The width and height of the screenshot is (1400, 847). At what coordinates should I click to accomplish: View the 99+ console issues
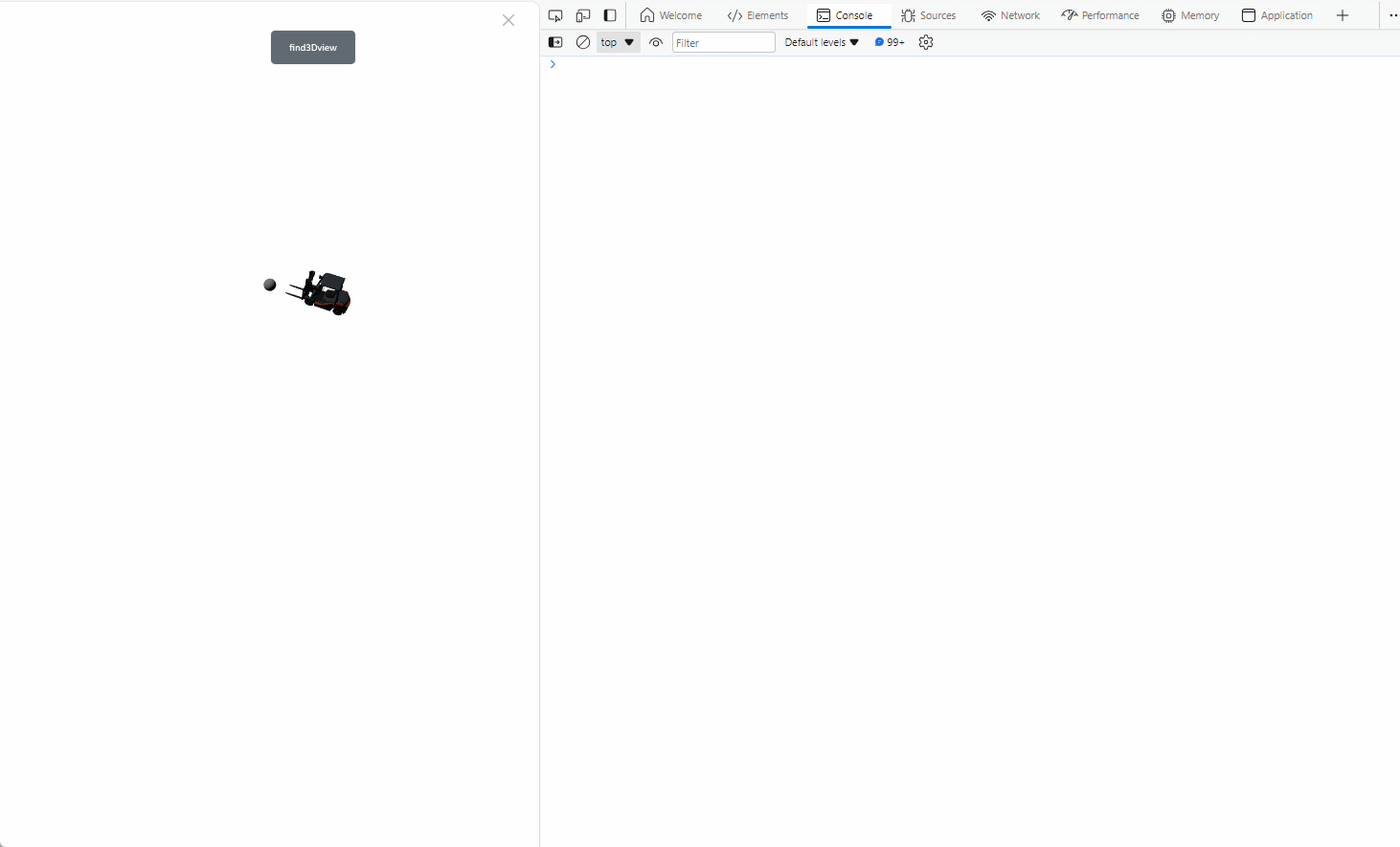coord(889,42)
